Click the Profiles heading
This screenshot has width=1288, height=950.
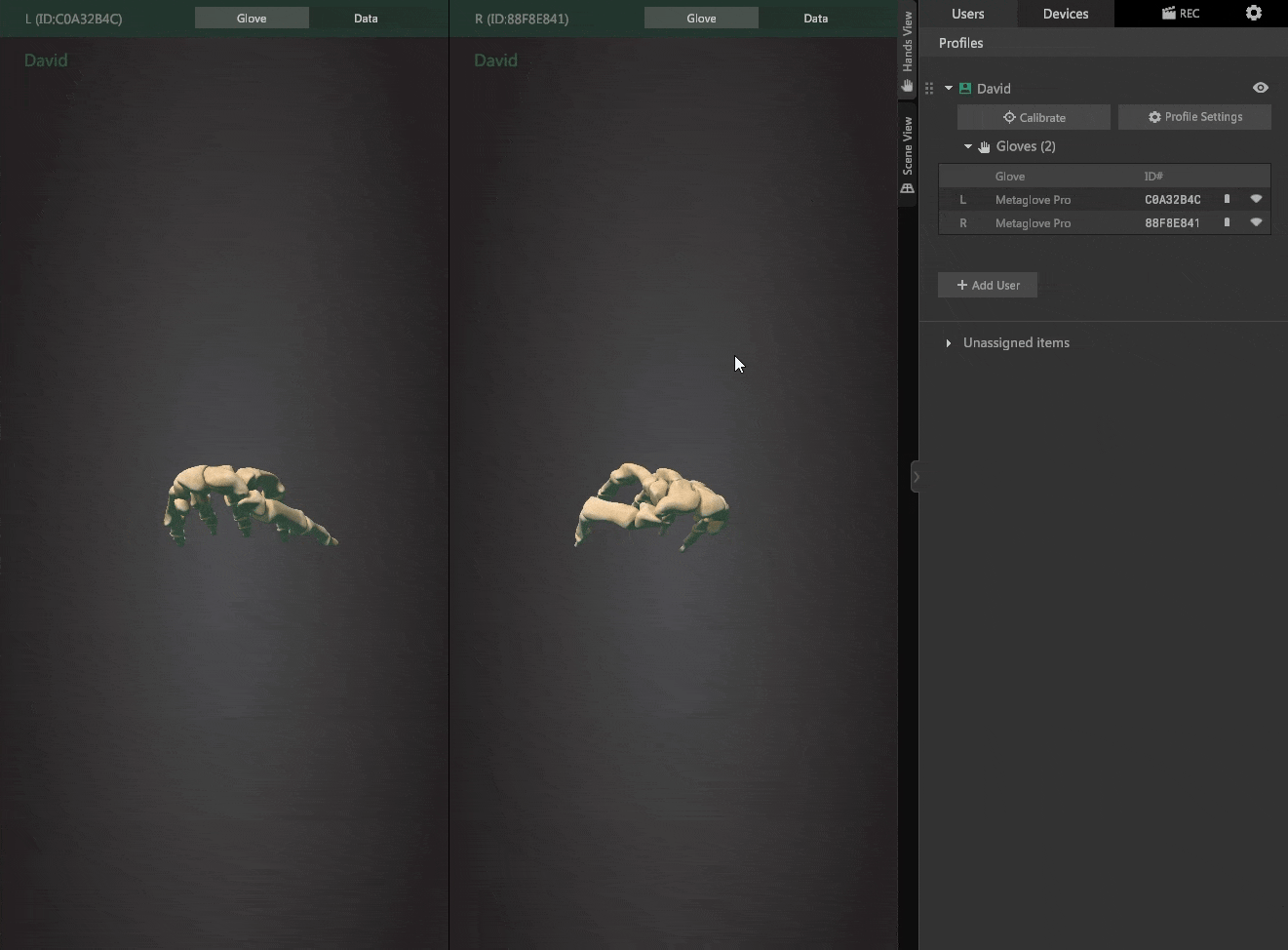(960, 43)
